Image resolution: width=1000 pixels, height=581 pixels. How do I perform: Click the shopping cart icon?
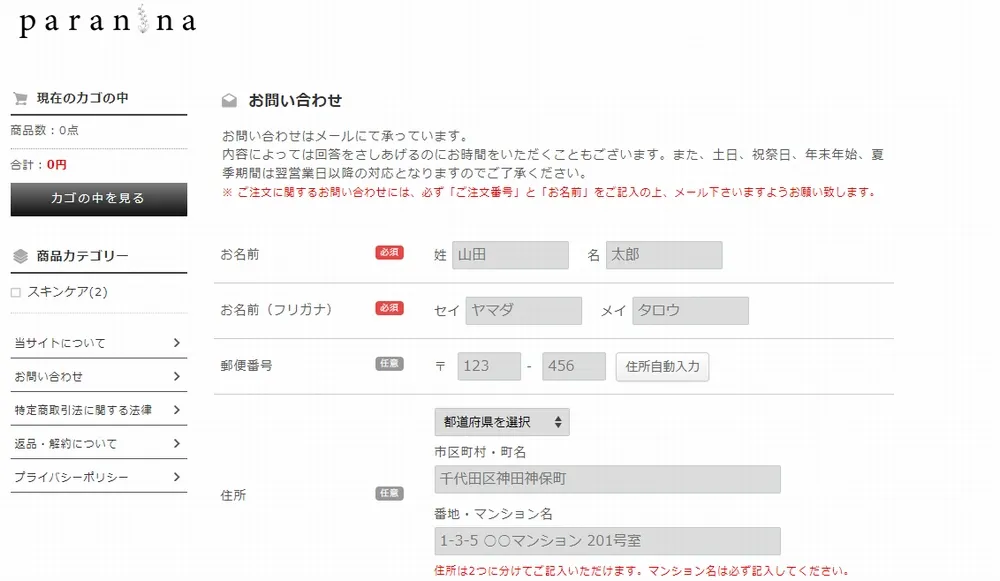click(20, 98)
